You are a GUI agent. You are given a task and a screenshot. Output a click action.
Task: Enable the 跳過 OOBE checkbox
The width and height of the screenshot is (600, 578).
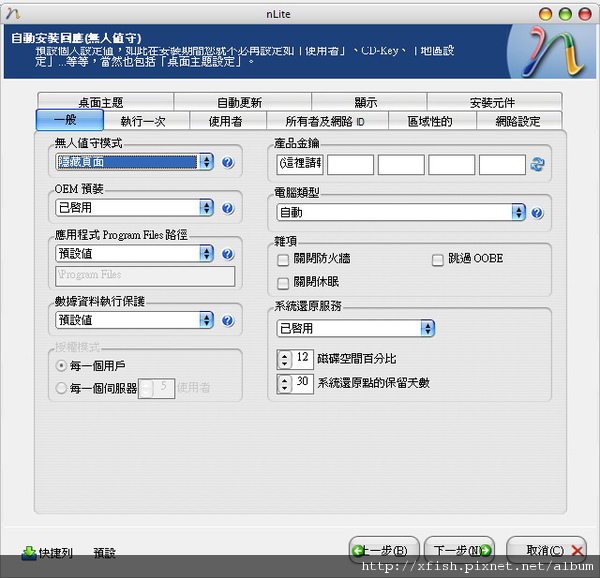pyautogui.click(x=437, y=260)
